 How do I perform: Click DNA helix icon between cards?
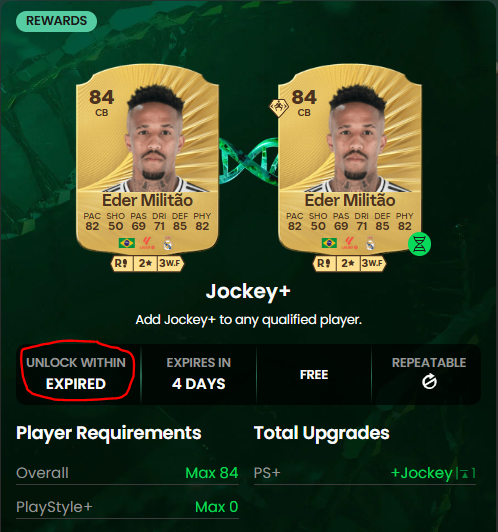tap(248, 162)
